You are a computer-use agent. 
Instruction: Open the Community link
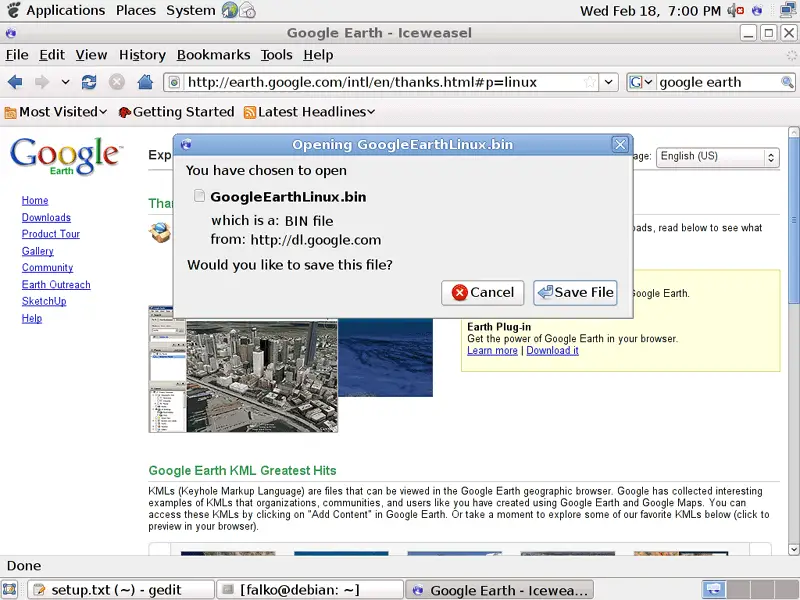(47, 267)
